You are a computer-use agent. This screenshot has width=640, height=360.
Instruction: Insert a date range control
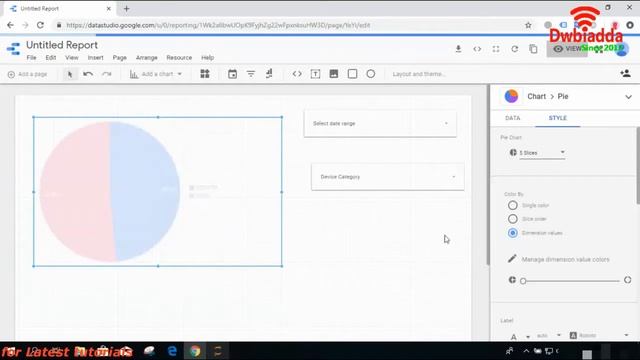point(232,74)
